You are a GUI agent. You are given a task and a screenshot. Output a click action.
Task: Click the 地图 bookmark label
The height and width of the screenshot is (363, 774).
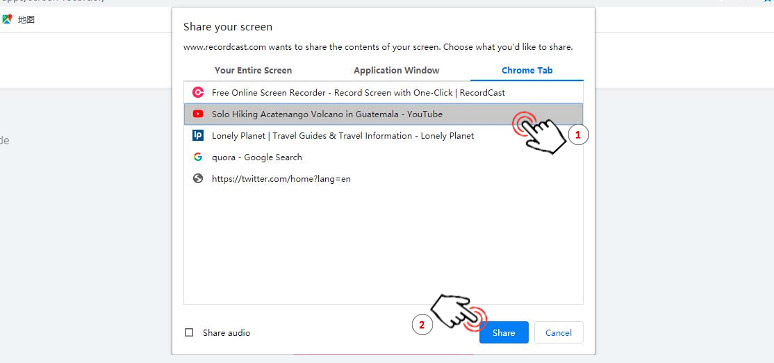tap(26, 20)
